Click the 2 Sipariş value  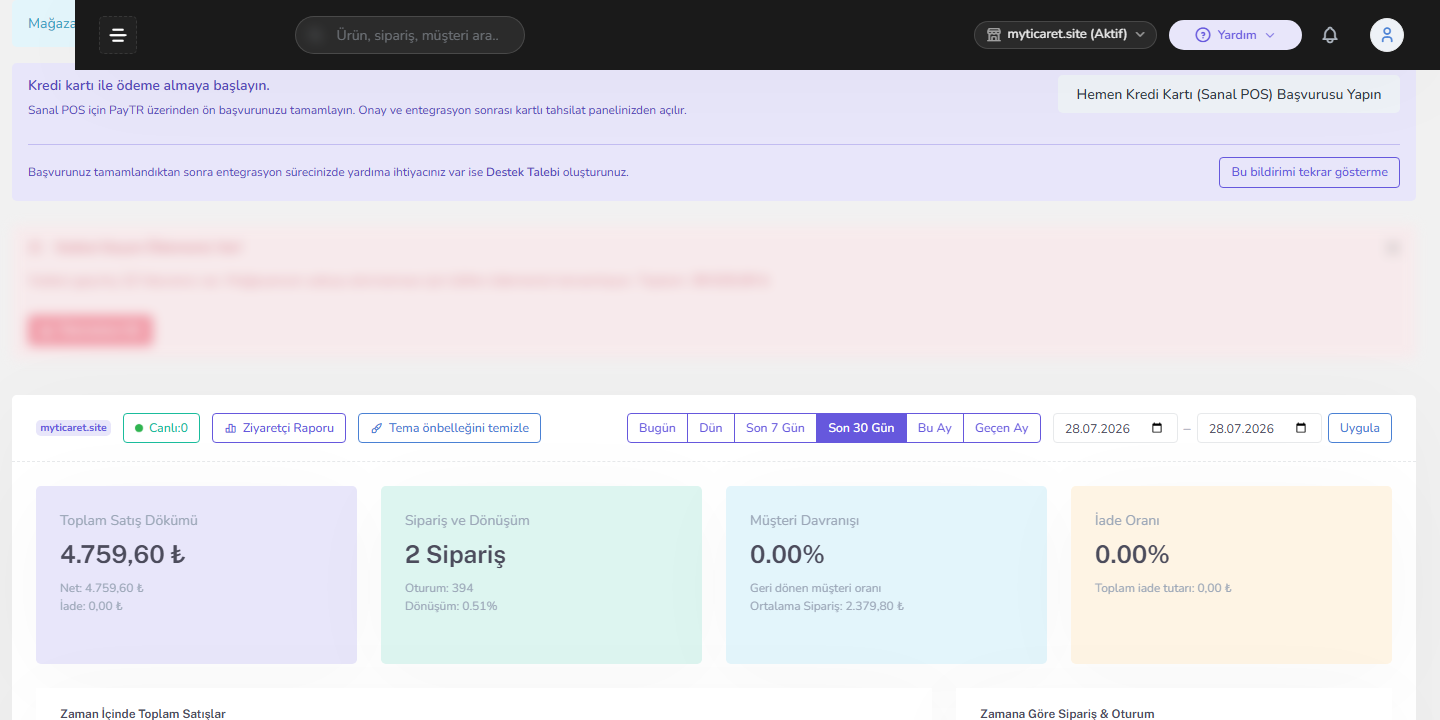click(455, 554)
